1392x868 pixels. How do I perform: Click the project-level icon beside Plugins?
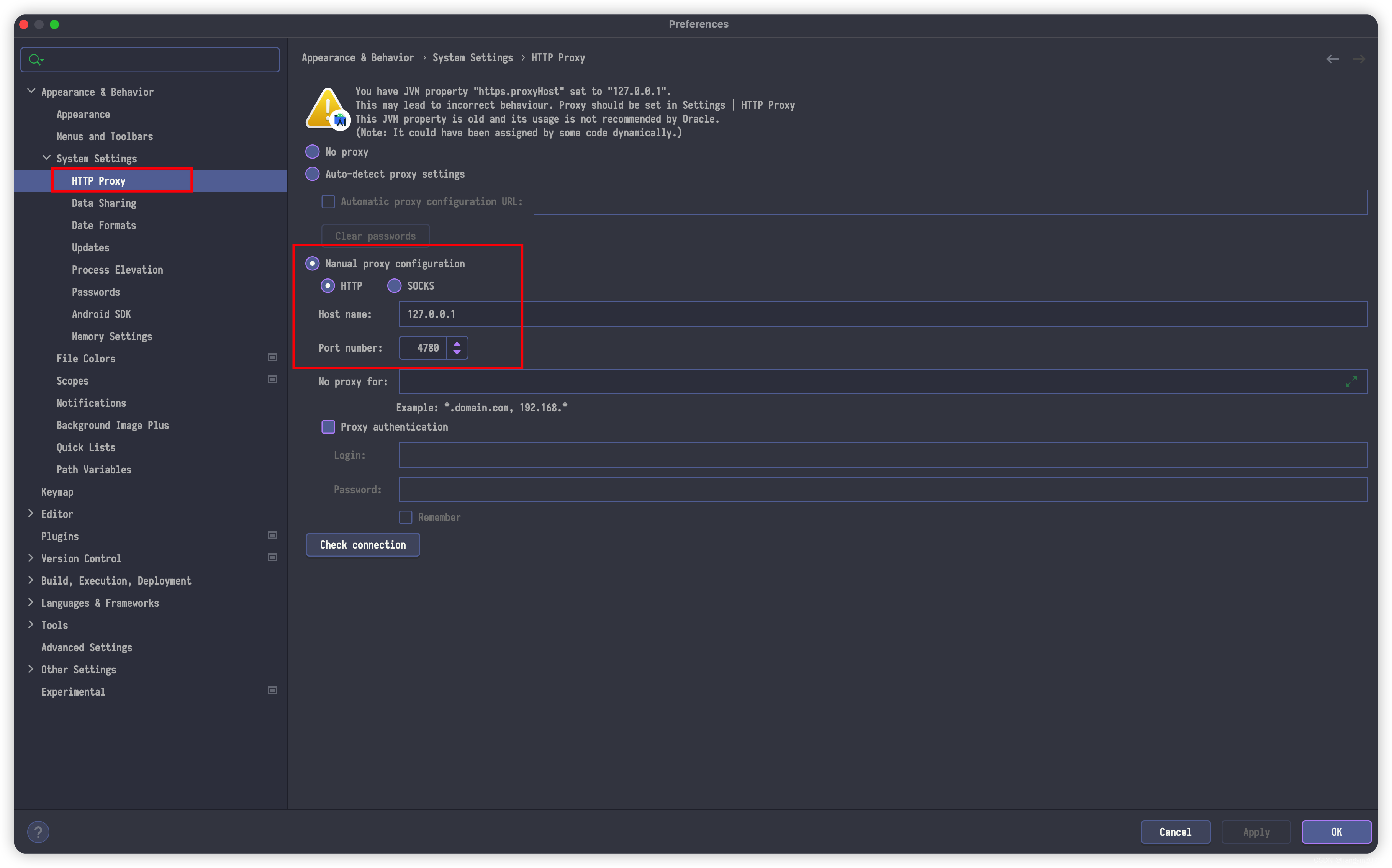[x=273, y=535]
